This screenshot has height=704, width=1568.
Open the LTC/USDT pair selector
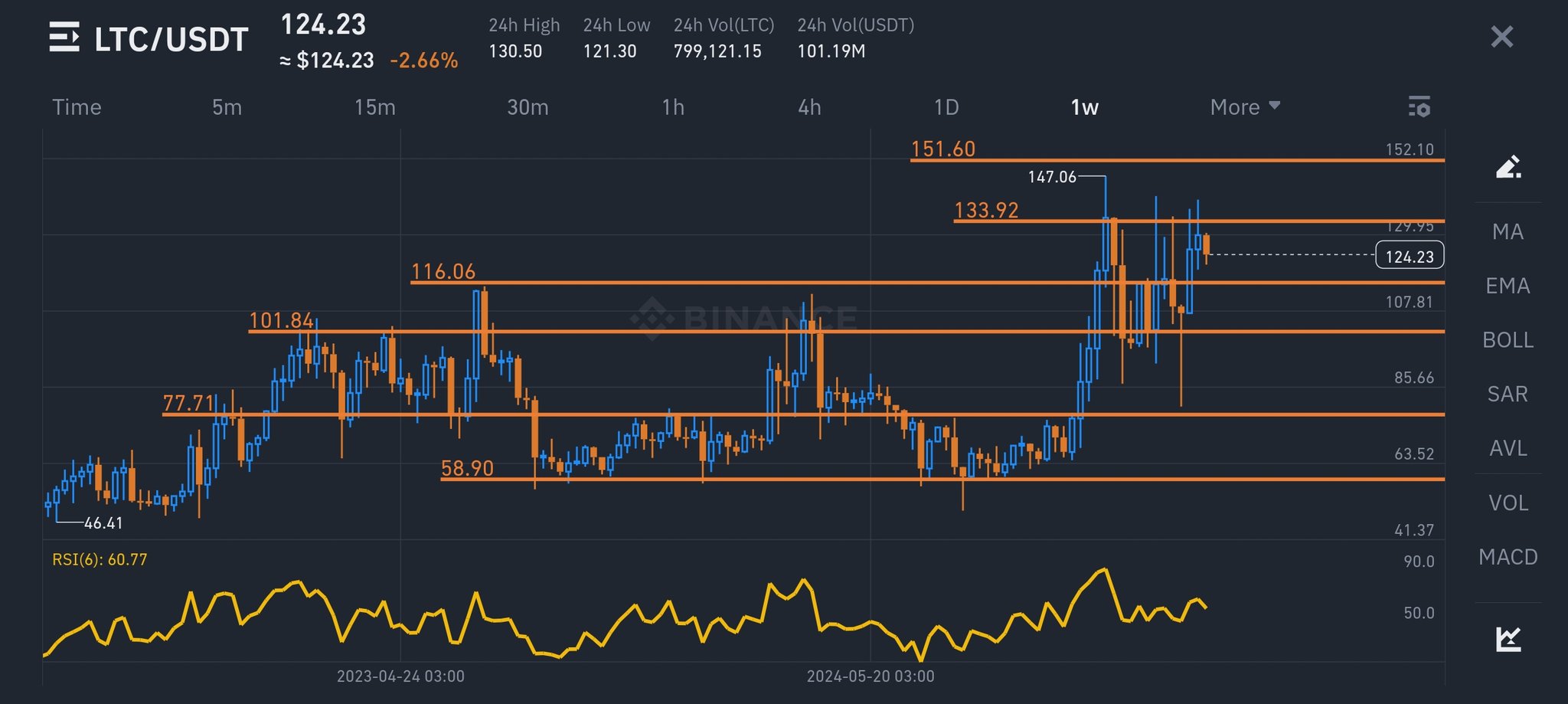click(x=171, y=40)
